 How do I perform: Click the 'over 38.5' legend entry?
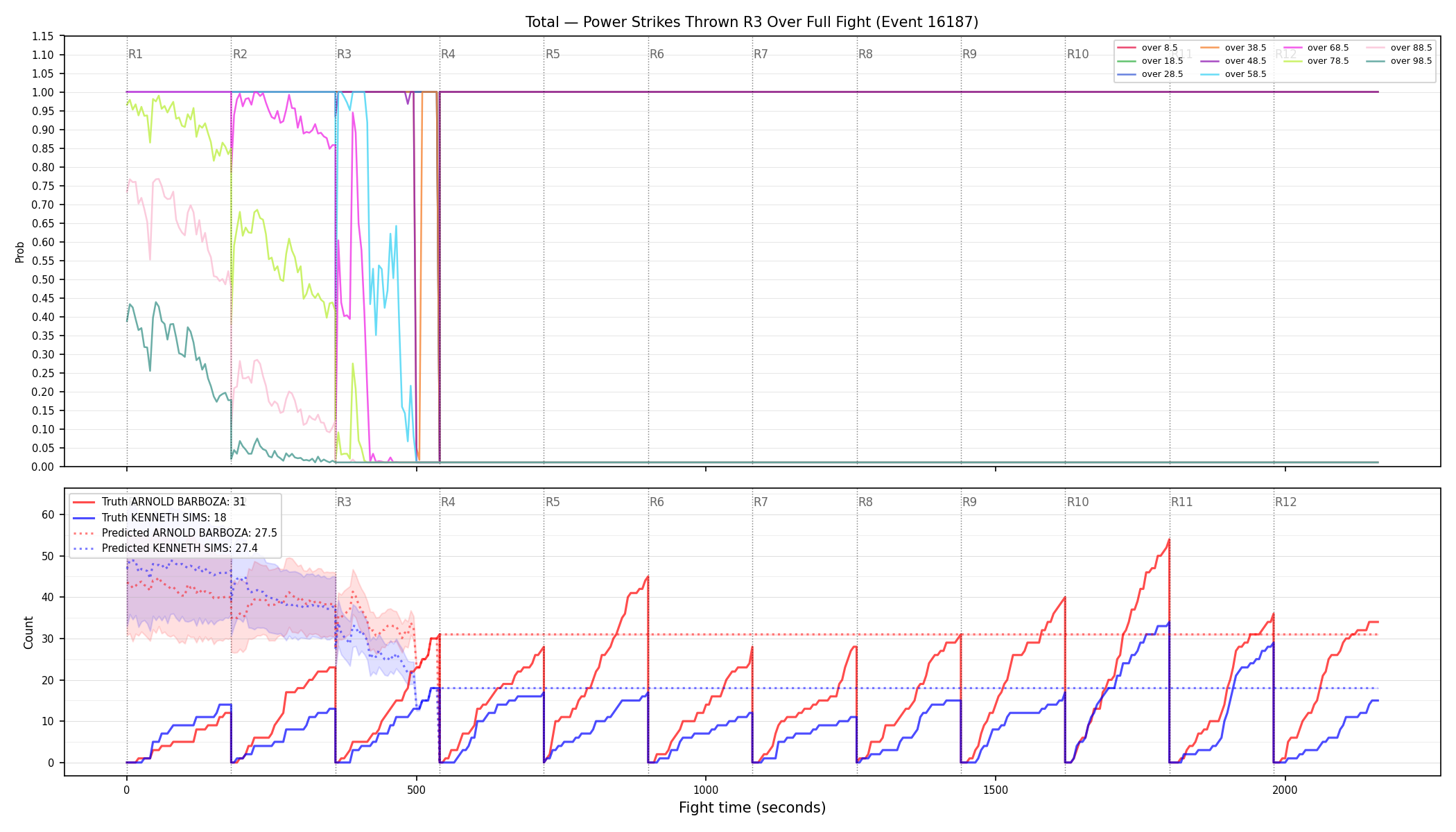pos(1234,48)
